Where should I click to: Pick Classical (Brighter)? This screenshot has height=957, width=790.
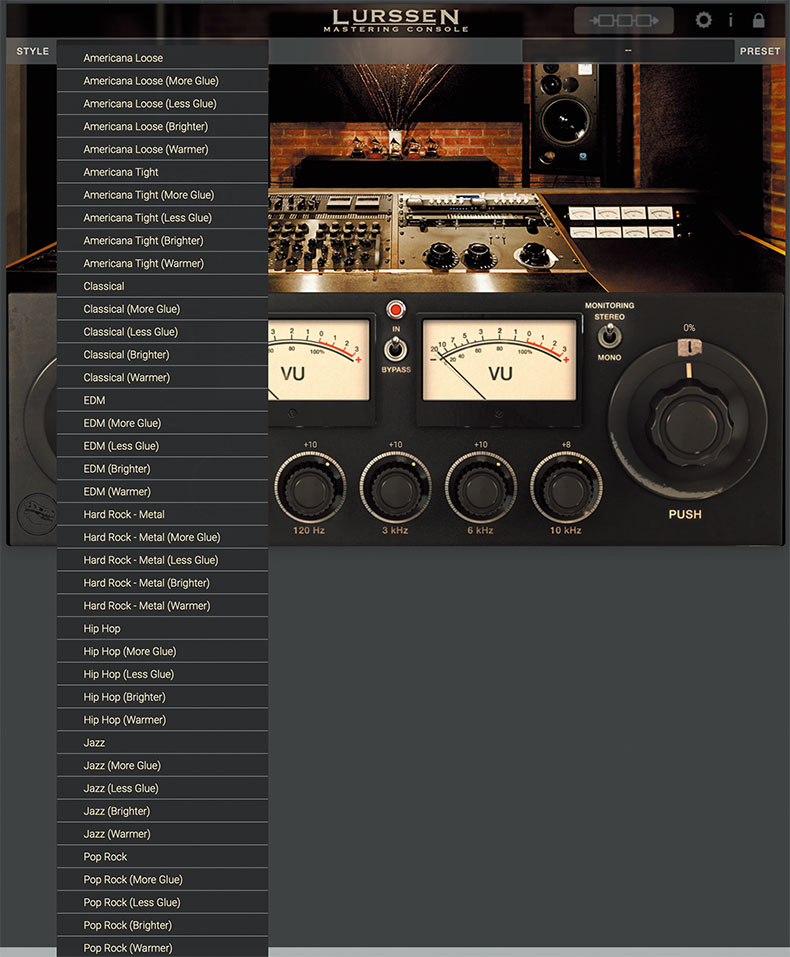(162, 355)
